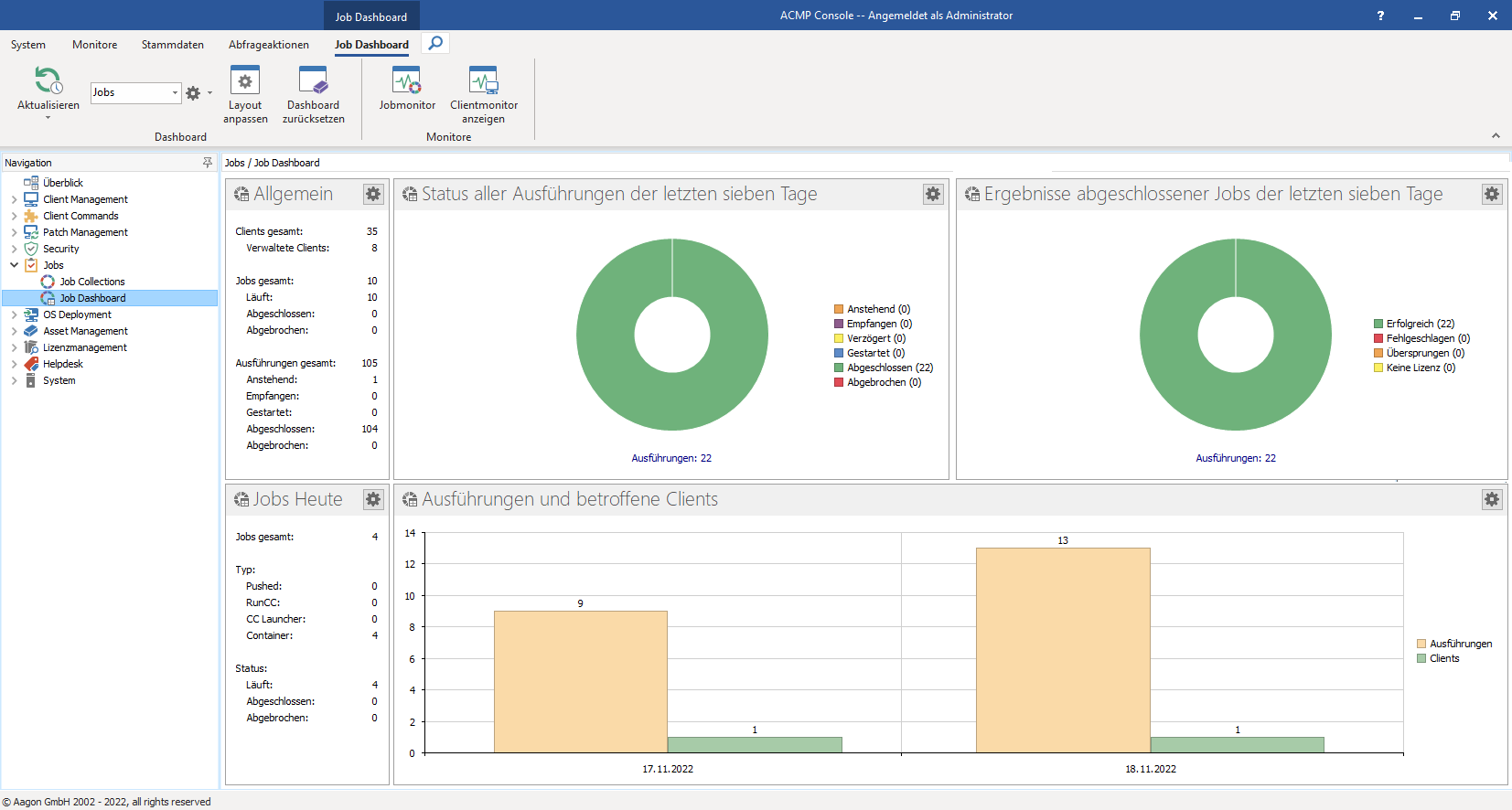Collapse the Jobs tree node
This screenshot has width=1512, height=810.
pyautogui.click(x=14, y=265)
